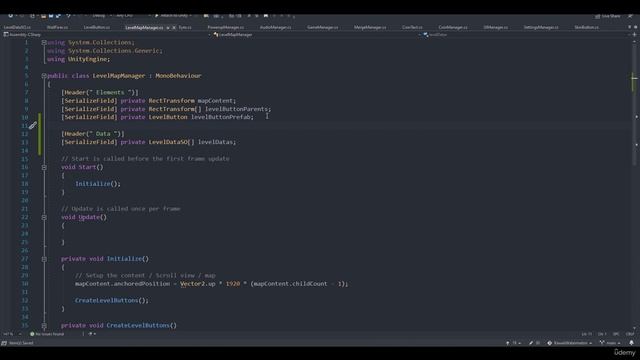
Task: Click the mapContent field name
Action: [x=216, y=100]
